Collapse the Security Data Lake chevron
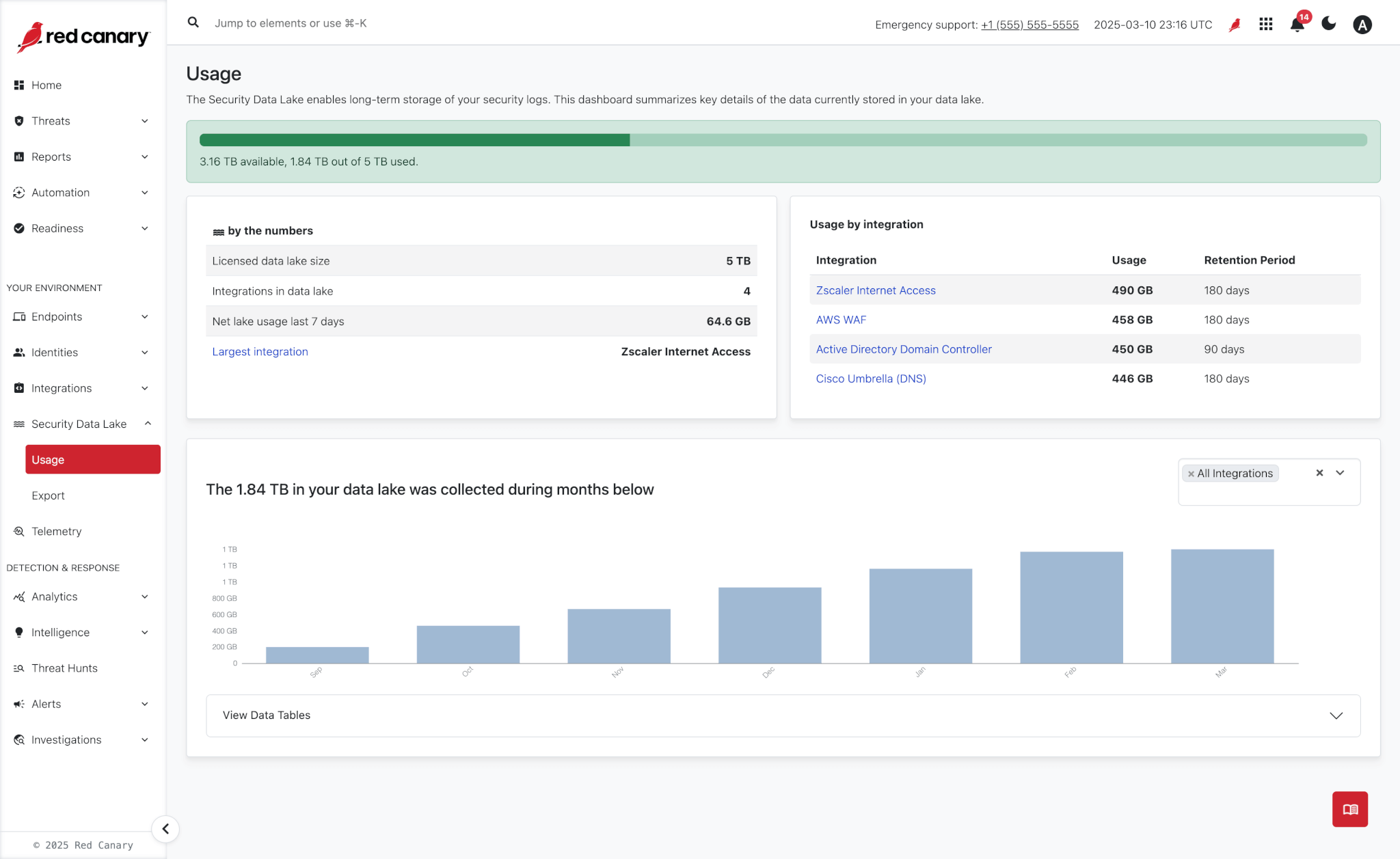 tap(148, 424)
